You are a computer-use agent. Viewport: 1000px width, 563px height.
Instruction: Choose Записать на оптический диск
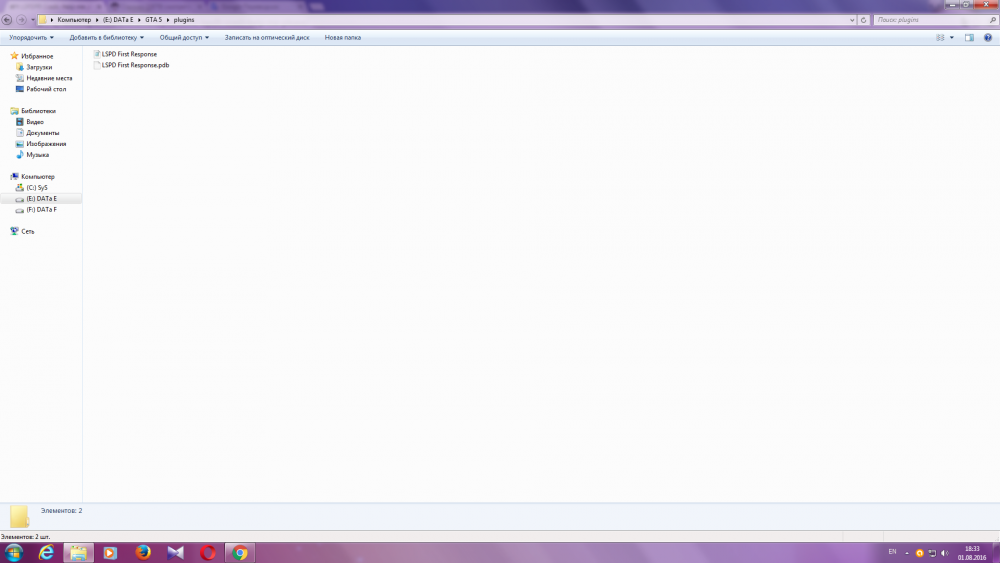point(267,38)
